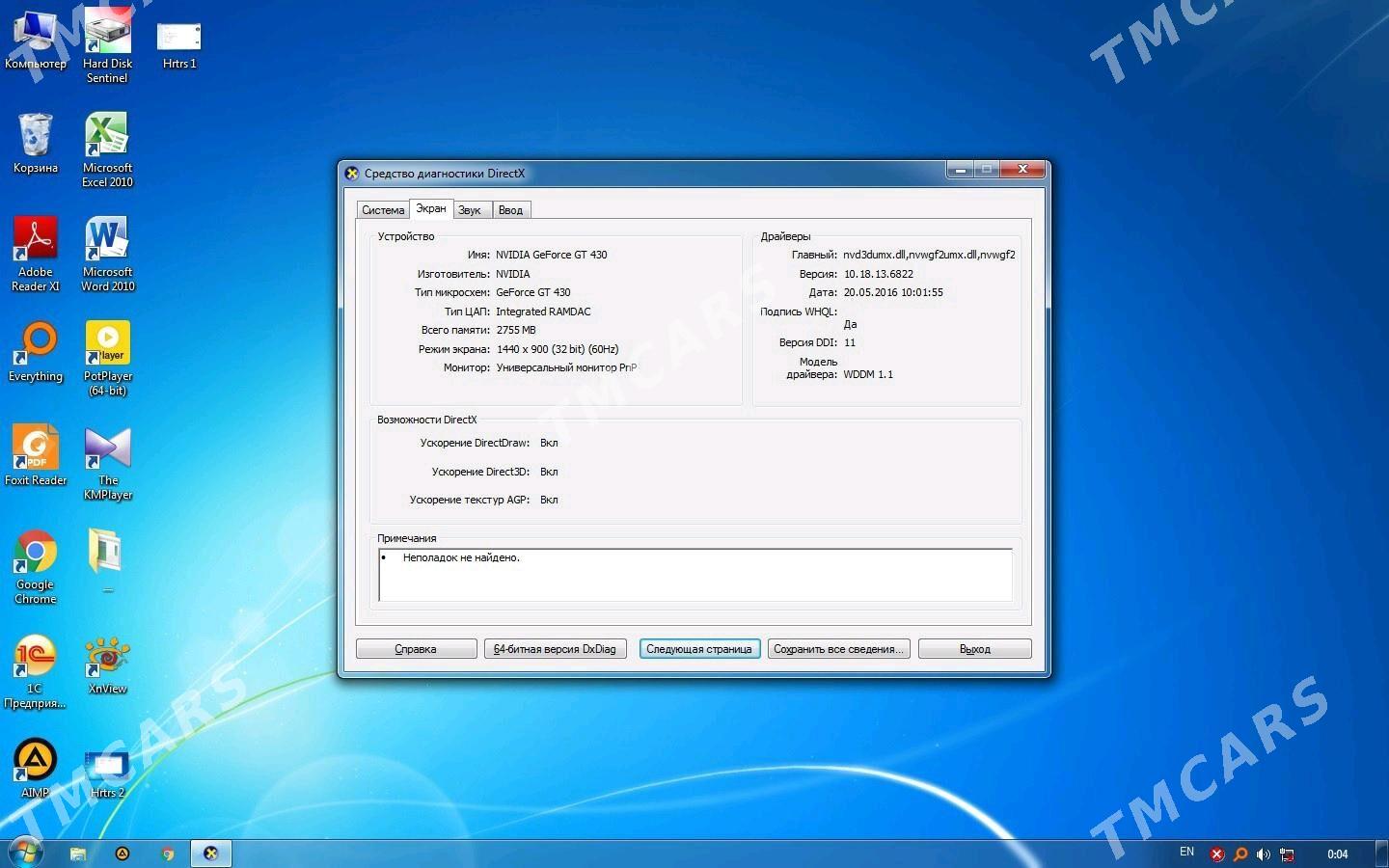The image size is (1389, 868).
Task: Click the Выход button
Action: click(975, 649)
